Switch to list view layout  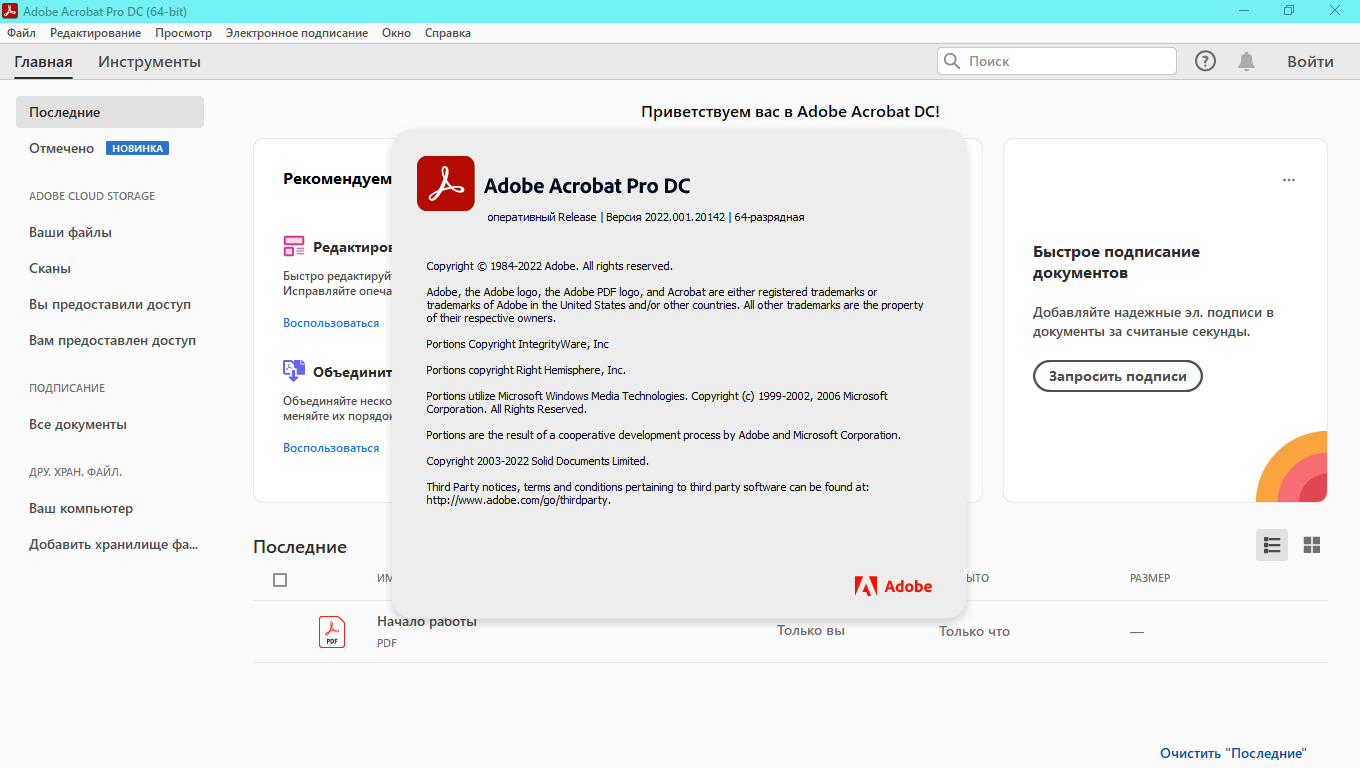point(1272,545)
